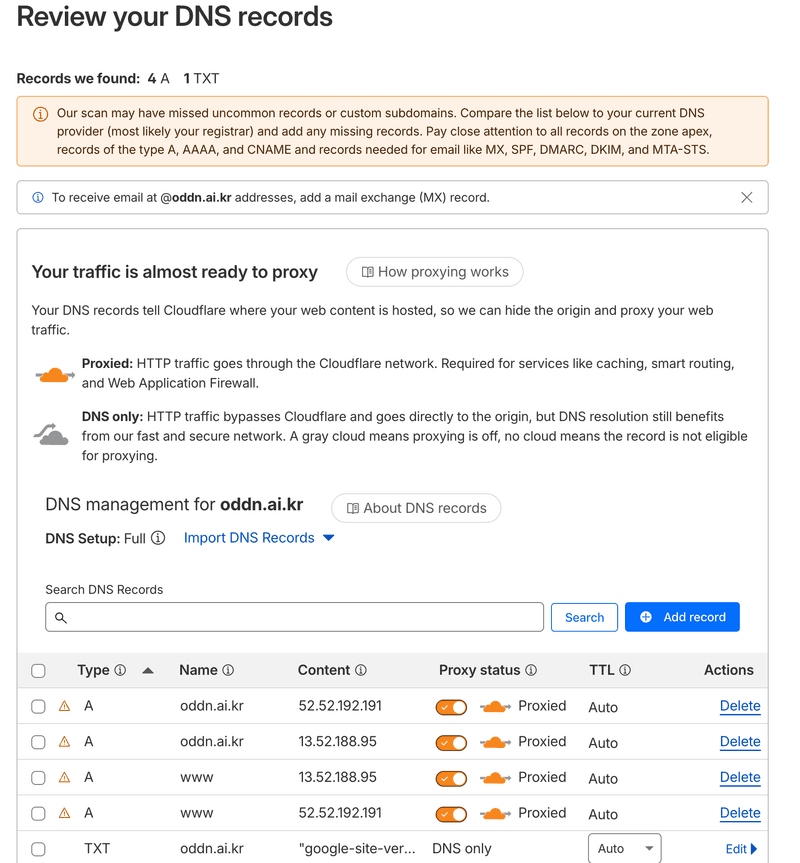Screen dimensions: 800x863
Task: Check the www 13.52.188.95 record checkbox
Action: point(39,778)
